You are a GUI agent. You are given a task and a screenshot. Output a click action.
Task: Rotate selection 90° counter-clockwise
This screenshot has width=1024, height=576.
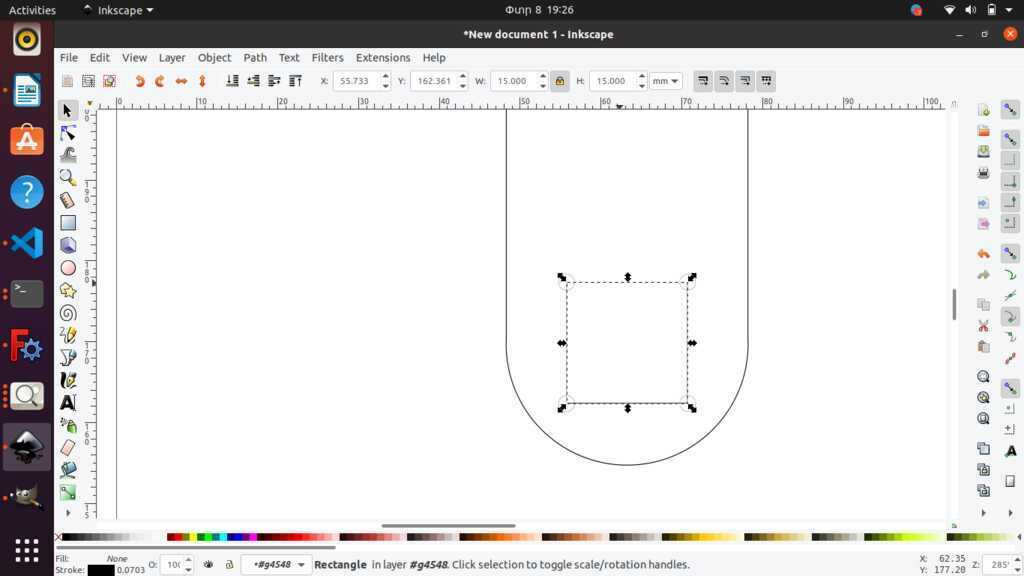[x=139, y=81]
